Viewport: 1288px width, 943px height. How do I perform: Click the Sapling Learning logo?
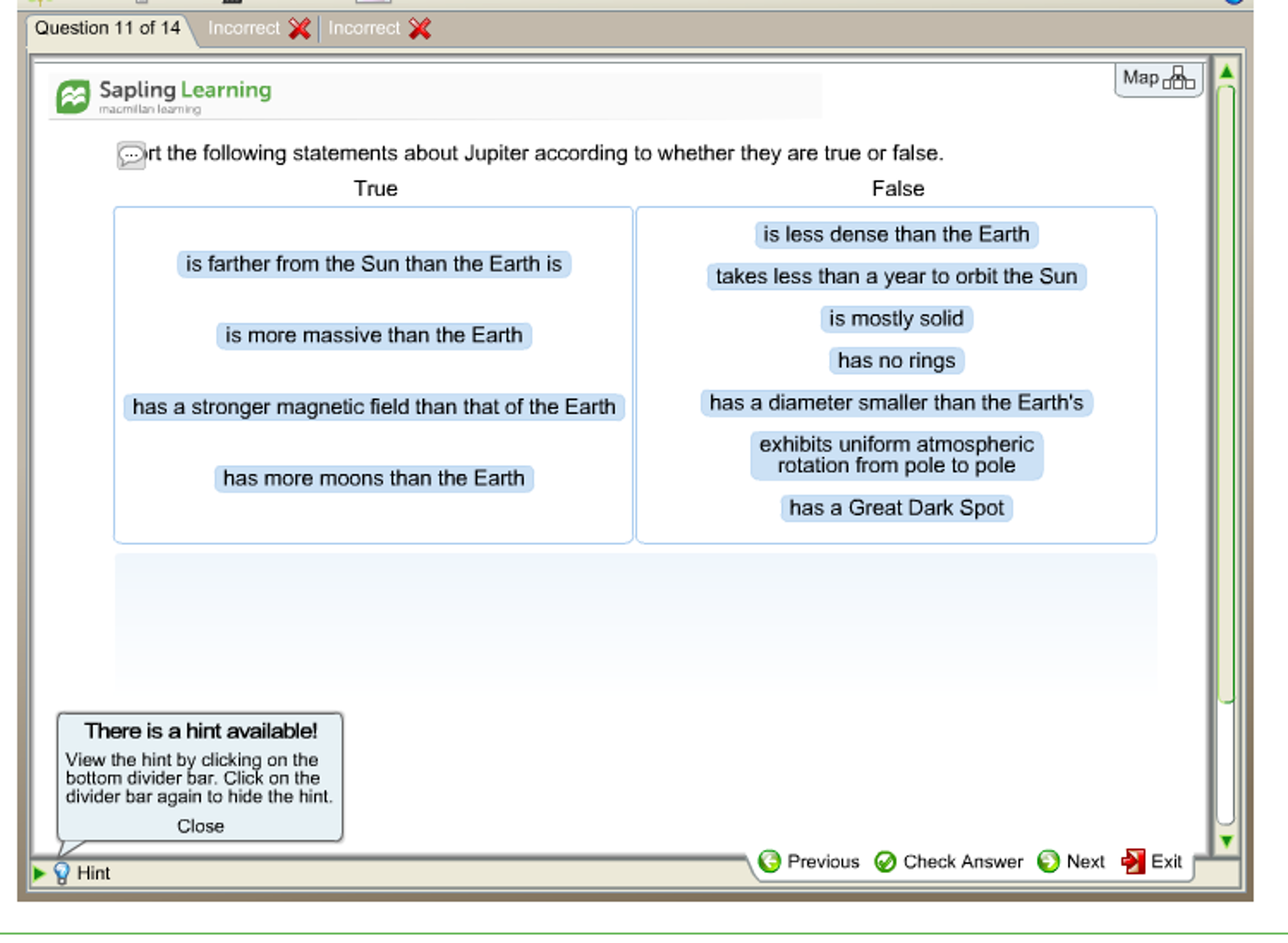pyautogui.click(x=73, y=96)
